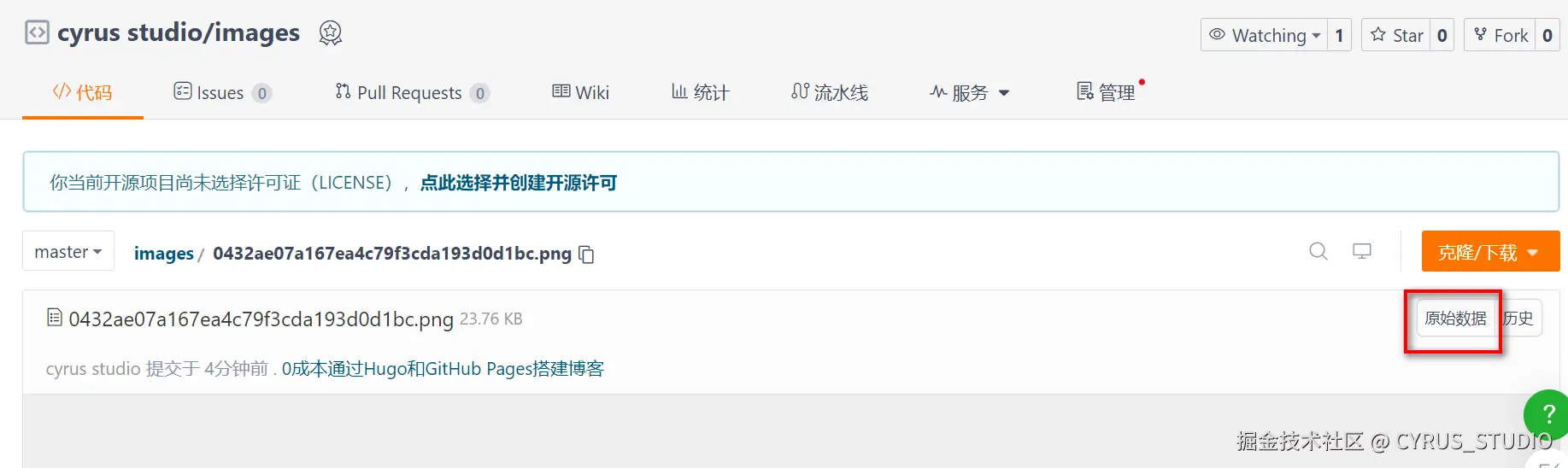Viewport: 1568px width, 468px height.
Task: Click the badge icon next to repository name
Action: point(331,33)
